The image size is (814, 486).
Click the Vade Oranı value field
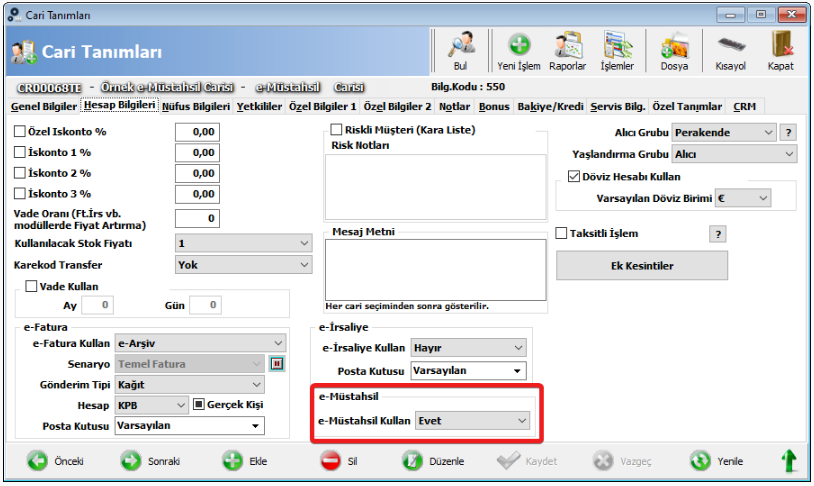[x=197, y=219]
